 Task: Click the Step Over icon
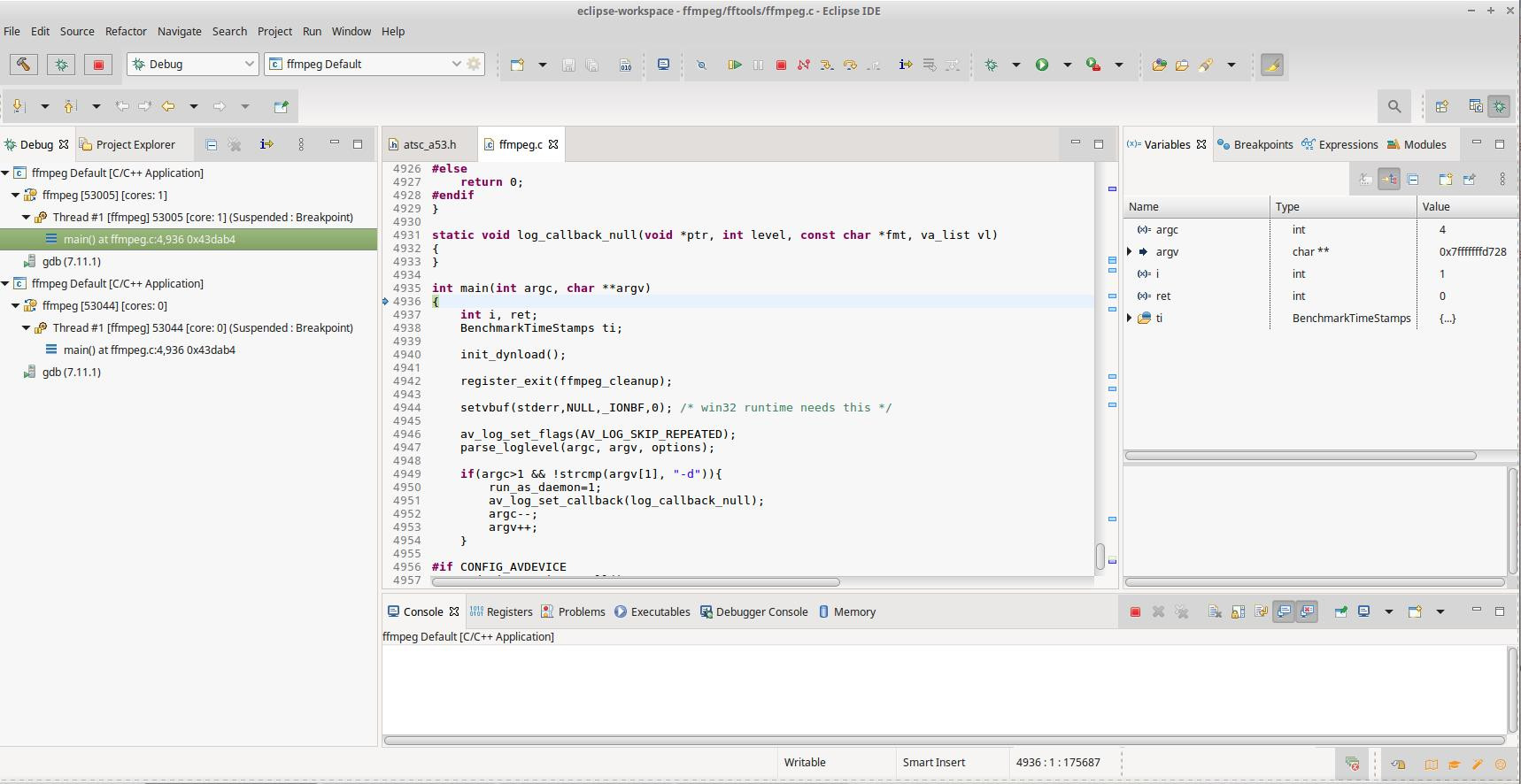pyautogui.click(x=850, y=65)
